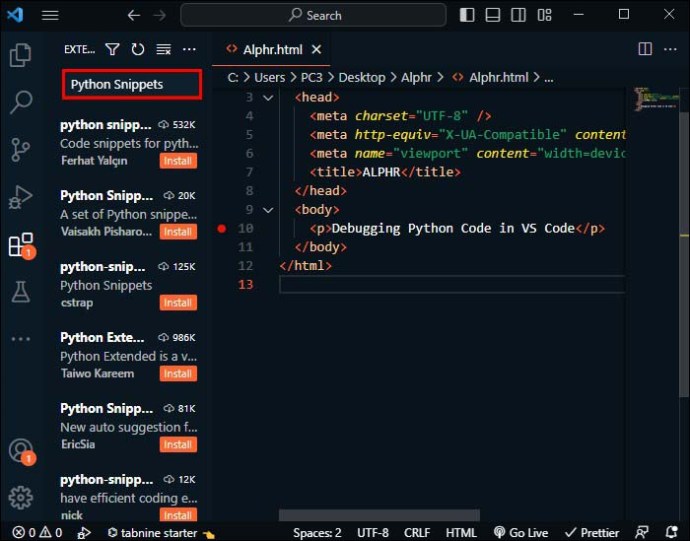Install Python Extended by Taiwo Kareem
Image resolution: width=690 pixels, height=541 pixels.
tap(178, 374)
